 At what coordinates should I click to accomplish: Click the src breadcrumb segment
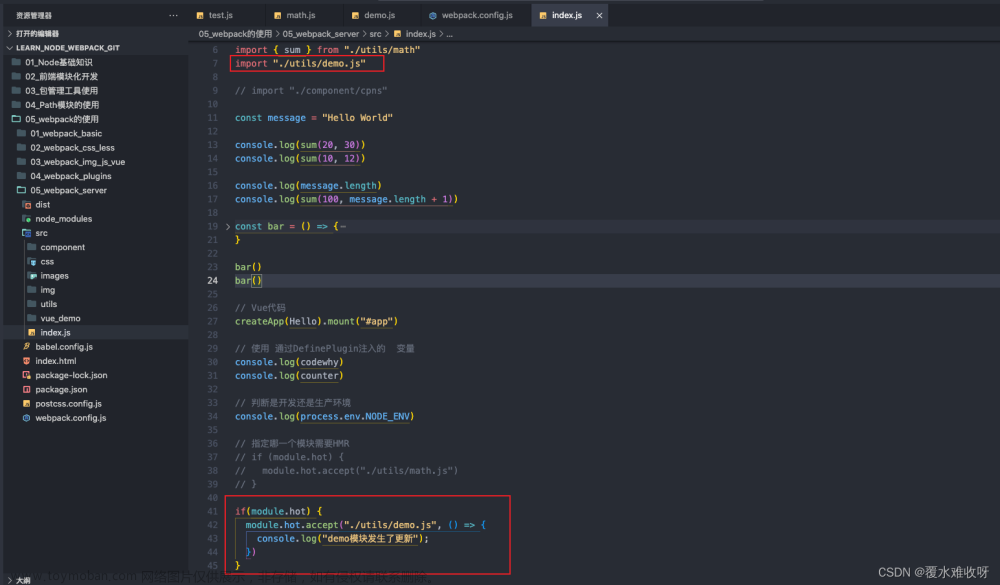tap(375, 34)
